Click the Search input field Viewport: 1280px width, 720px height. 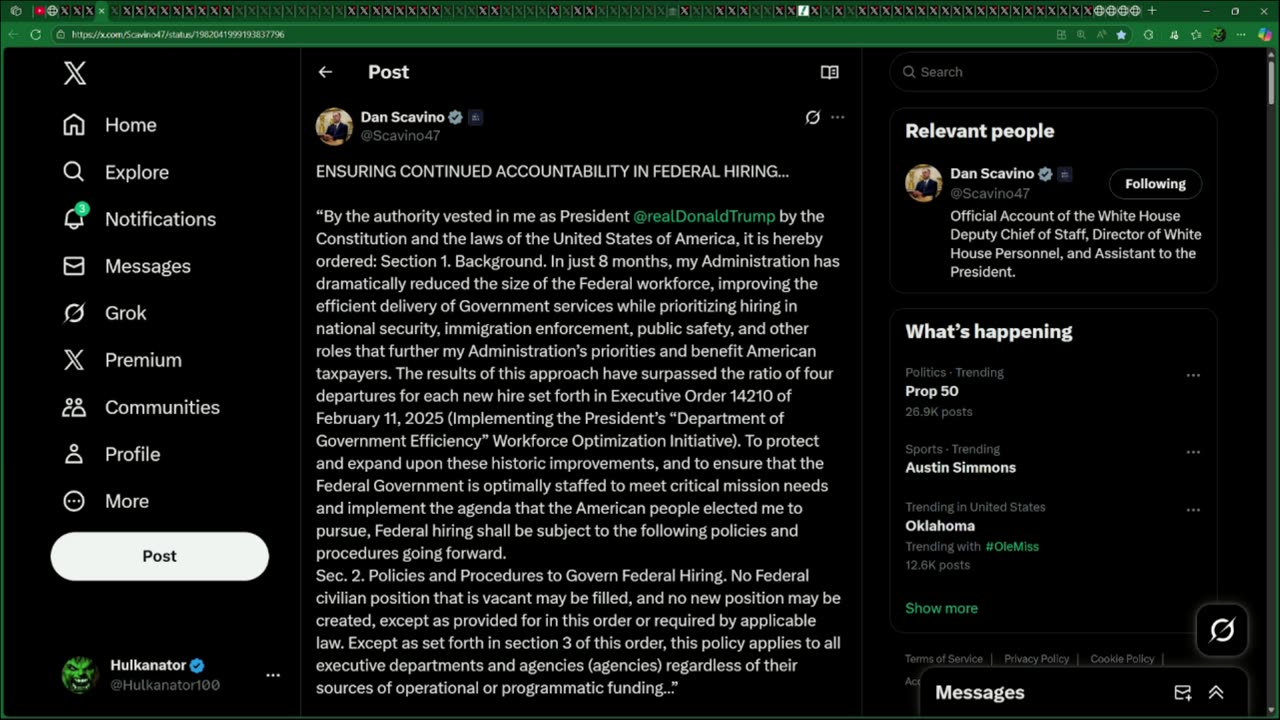(x=1053, y=72)
